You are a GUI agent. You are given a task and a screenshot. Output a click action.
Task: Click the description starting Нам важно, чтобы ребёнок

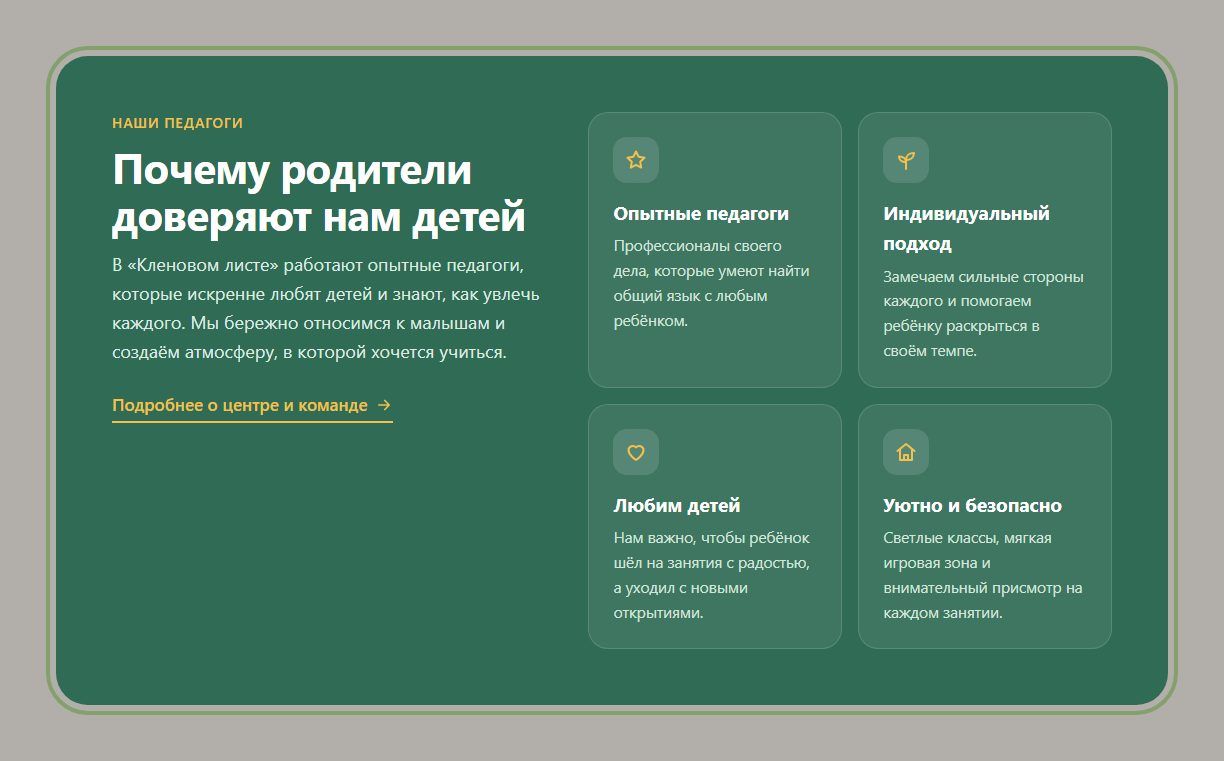(x=712, y=575)
